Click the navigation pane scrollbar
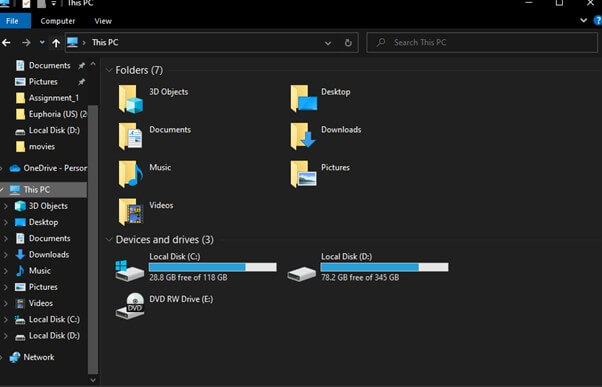Viewport: 602px width, 387px height. pos(93,239)
